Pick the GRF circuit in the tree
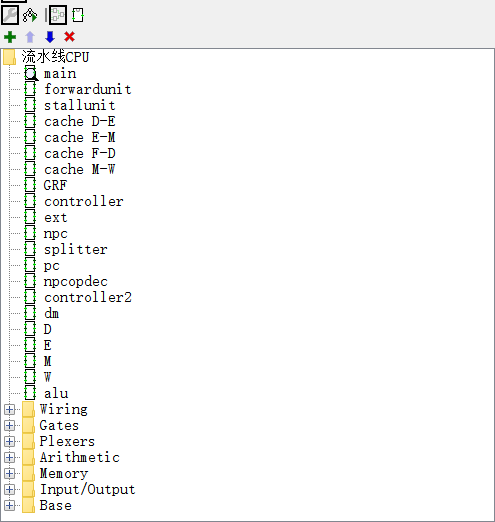 click(x=55, y=185)
